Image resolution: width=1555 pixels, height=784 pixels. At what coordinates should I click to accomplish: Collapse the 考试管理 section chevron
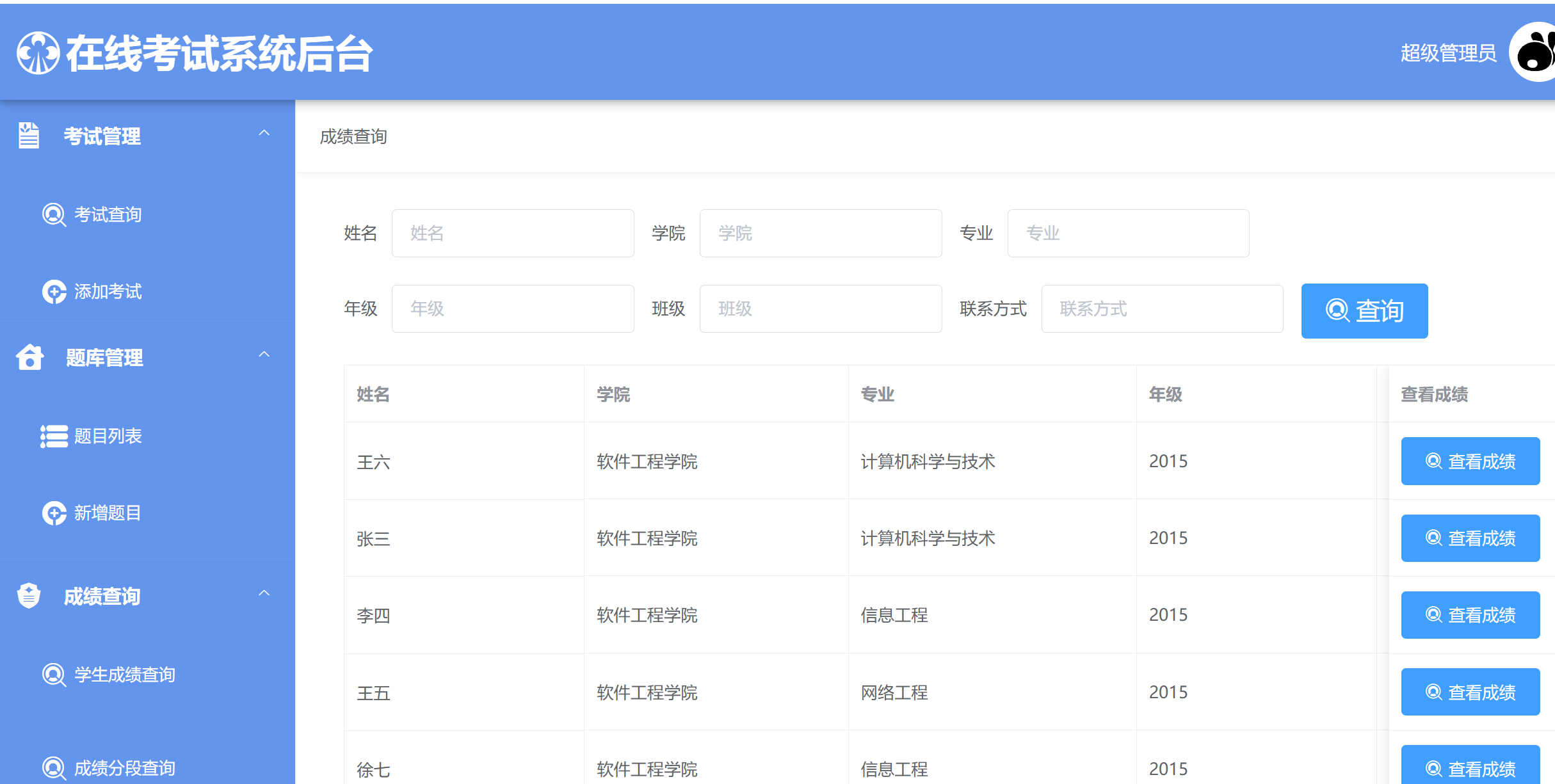[263, 133]
